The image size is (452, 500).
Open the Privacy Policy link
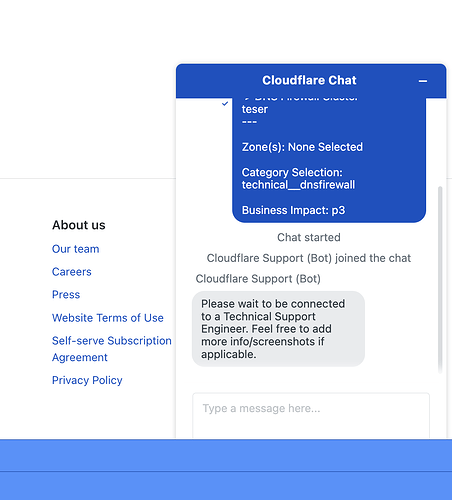click(87, 380)
